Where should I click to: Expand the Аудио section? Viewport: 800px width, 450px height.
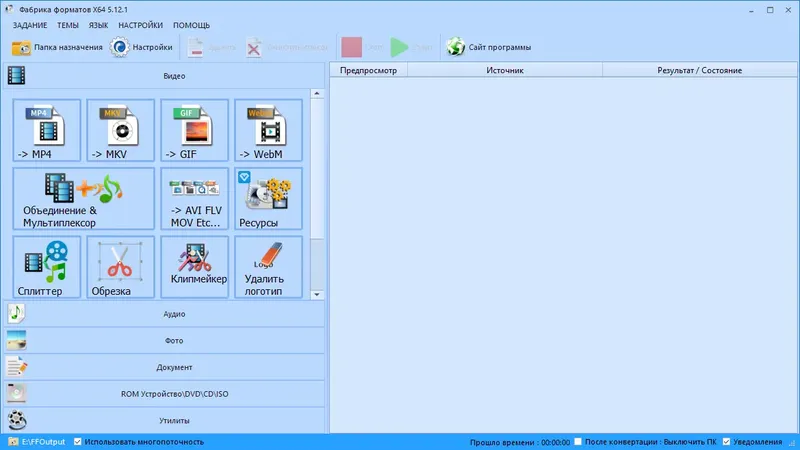coord(164,314)
